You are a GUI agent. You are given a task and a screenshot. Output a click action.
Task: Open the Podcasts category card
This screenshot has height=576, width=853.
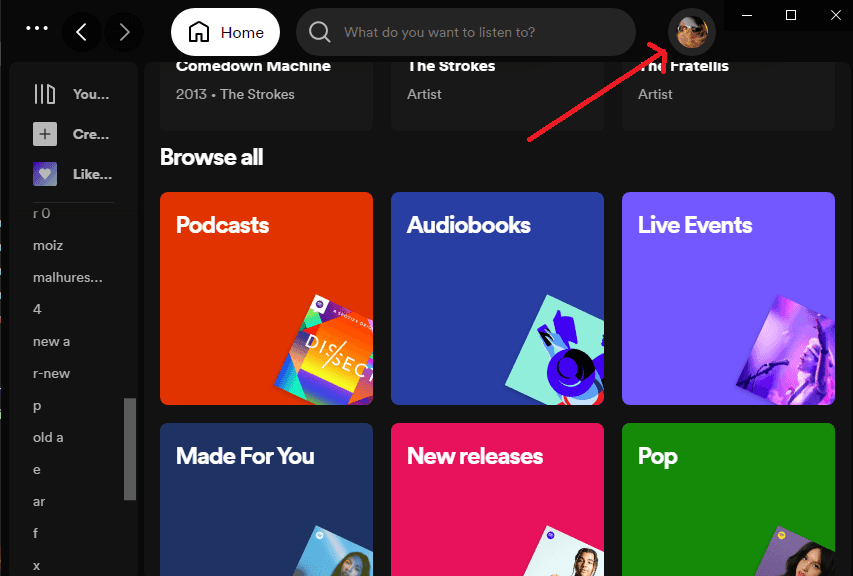(x=267, y=298)
